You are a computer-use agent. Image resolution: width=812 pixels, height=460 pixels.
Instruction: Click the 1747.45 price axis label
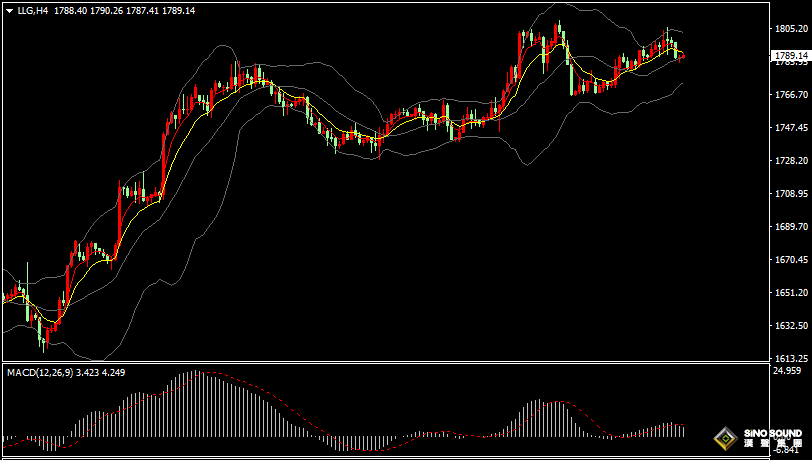(x=790, y=128)
